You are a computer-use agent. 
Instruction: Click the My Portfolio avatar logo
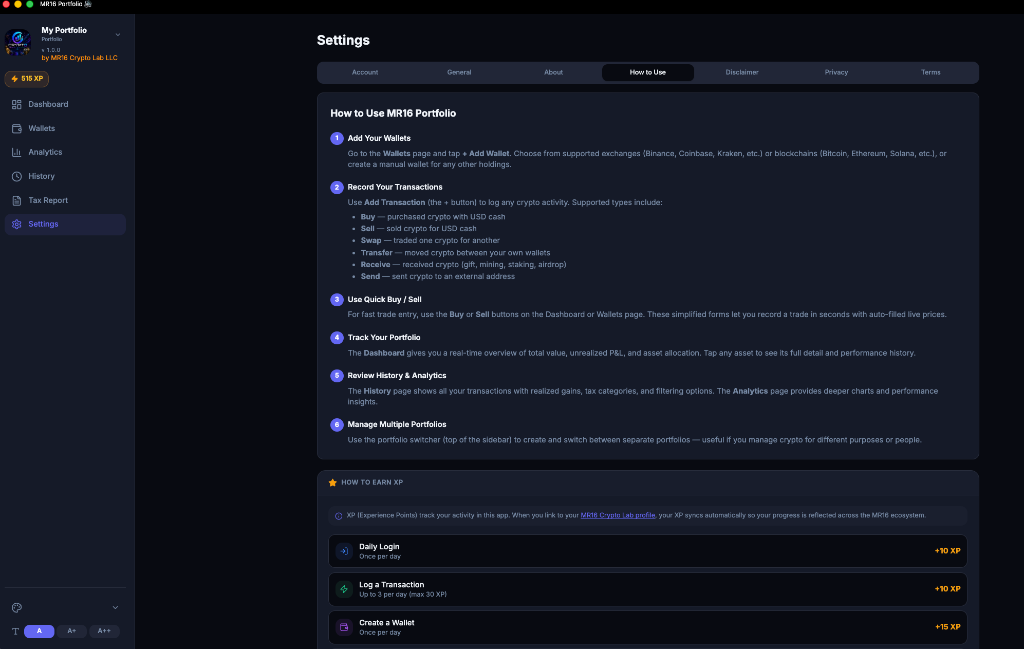[18, 42]
